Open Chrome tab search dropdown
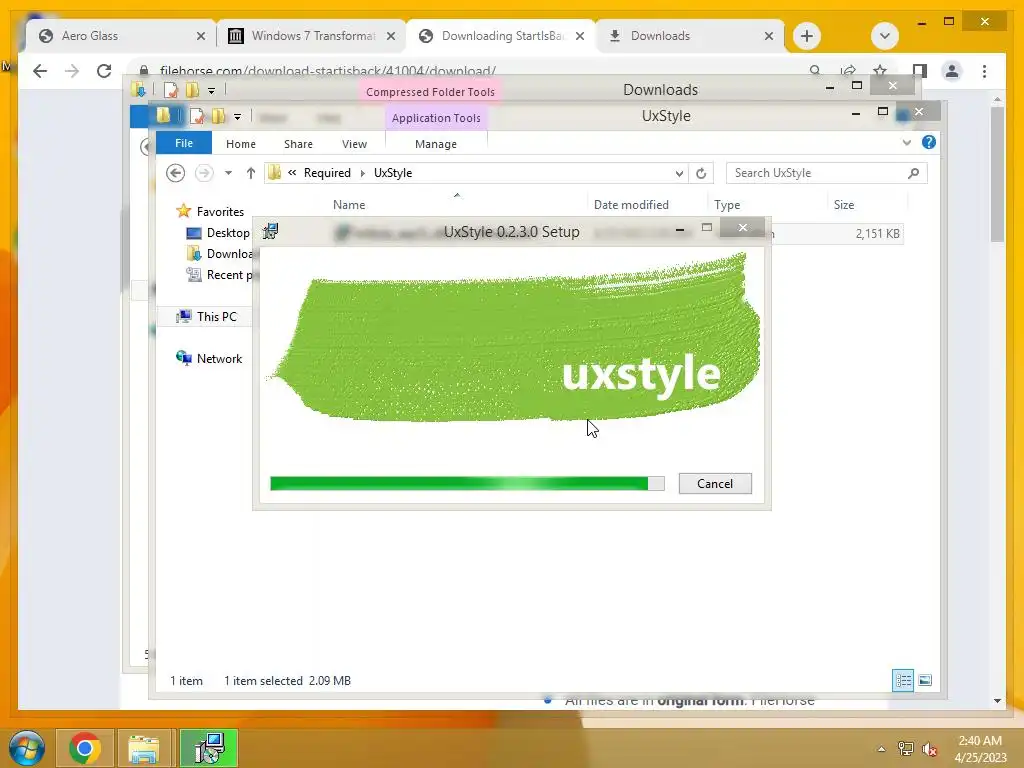The height and width of the screenshot is (768, 1024). [884, 36]
